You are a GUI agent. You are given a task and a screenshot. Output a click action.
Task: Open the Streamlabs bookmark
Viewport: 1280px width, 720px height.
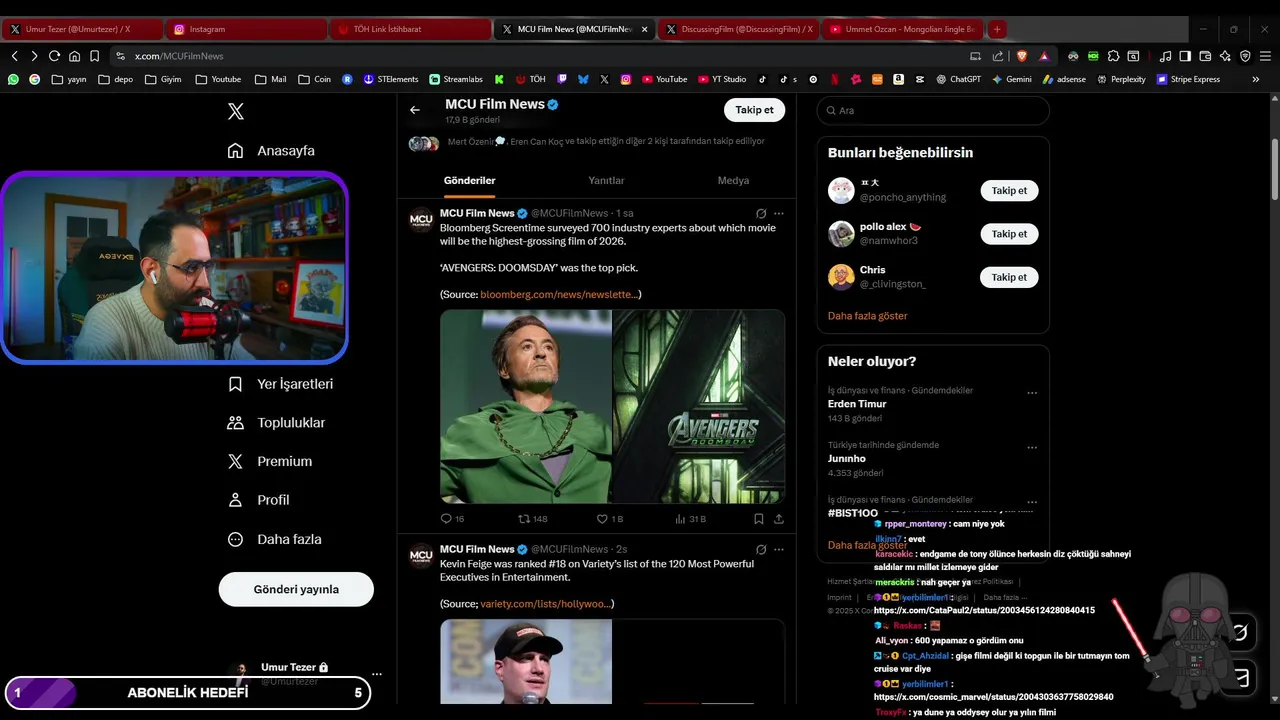coord(456,79)
